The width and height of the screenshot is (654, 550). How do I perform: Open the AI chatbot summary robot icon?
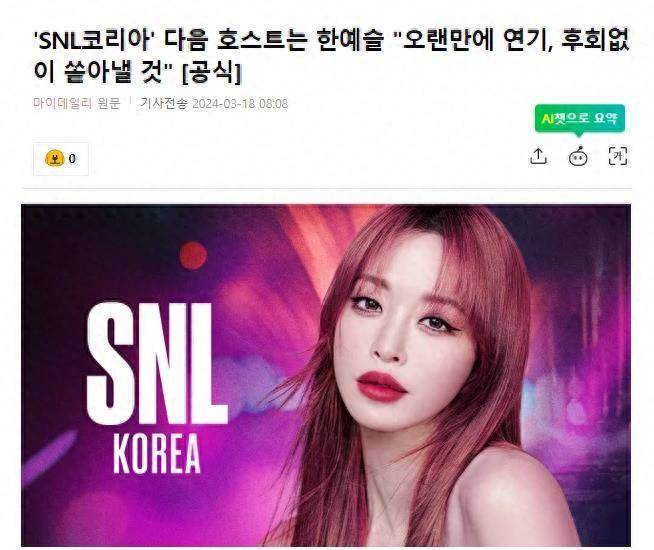pos(578,156)
